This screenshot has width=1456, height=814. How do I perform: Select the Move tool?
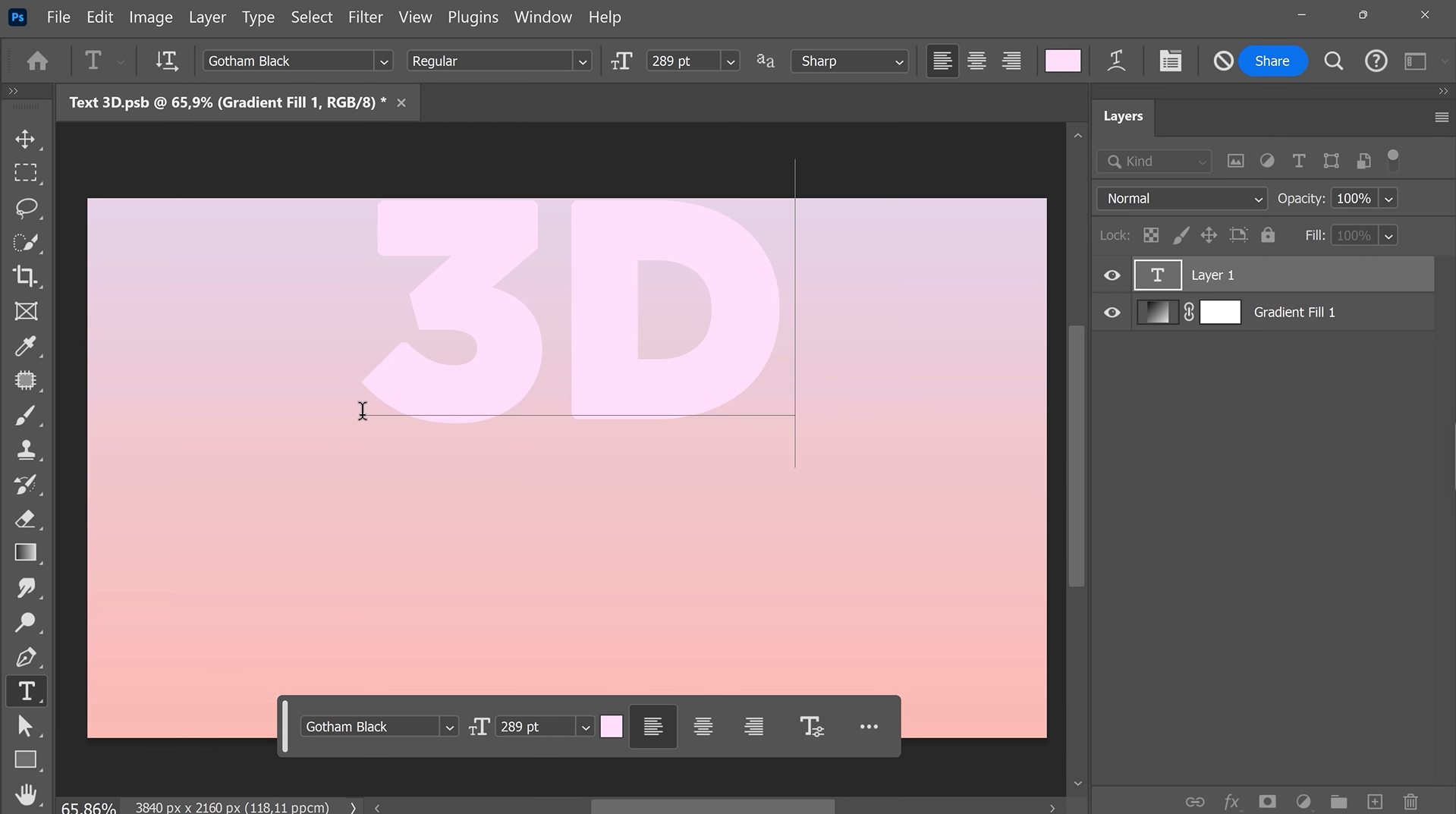click(x=25, y=139)
